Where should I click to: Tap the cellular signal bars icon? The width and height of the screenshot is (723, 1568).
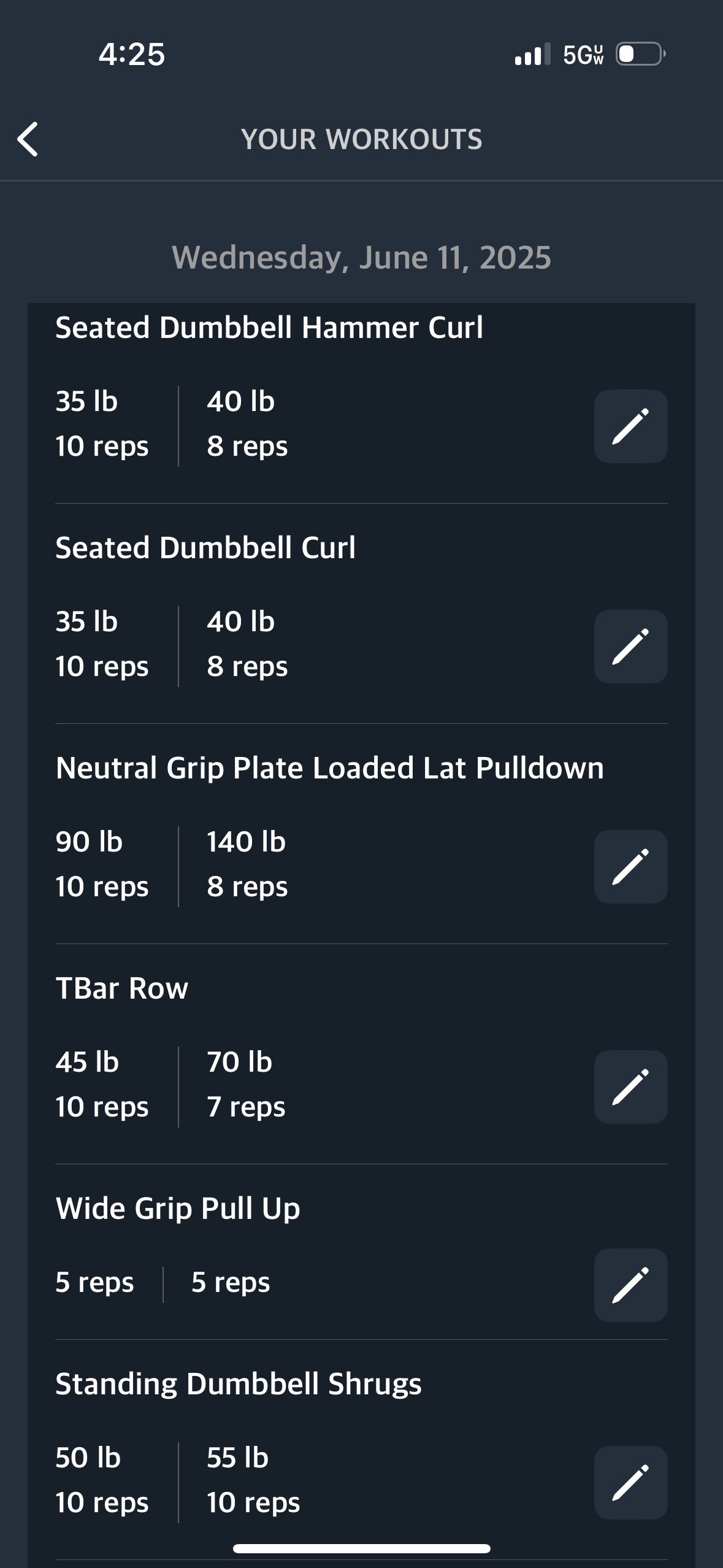point(532,55)
